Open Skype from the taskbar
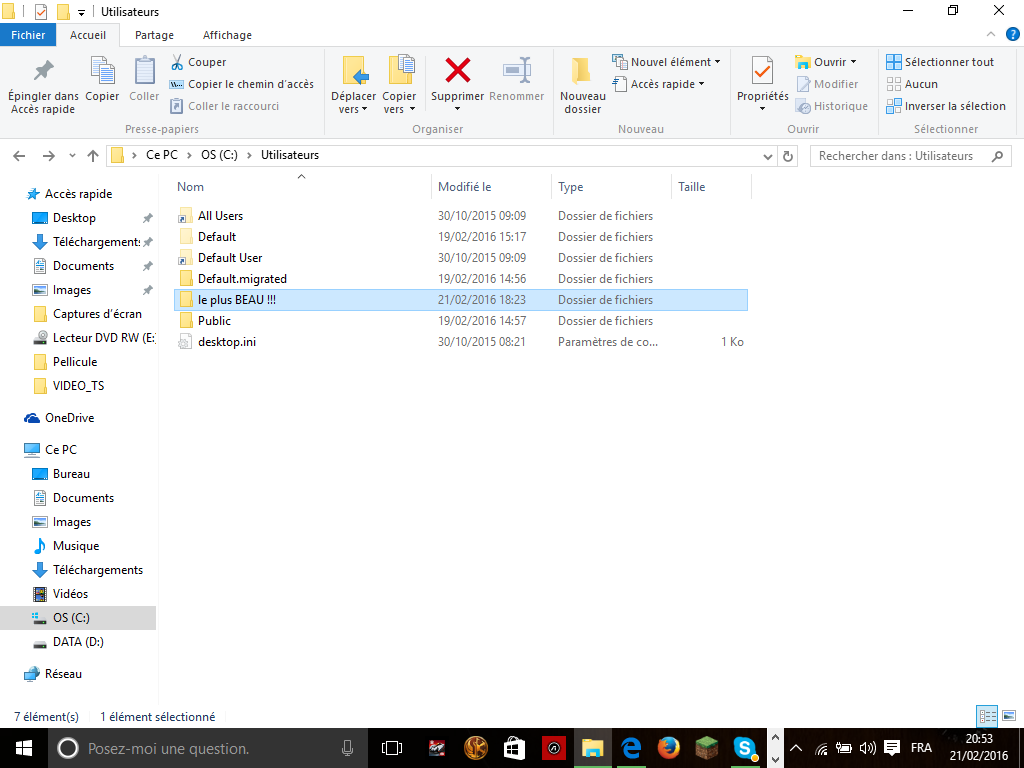The height and width of the screenshot is (768, 1024). point(744,748)
